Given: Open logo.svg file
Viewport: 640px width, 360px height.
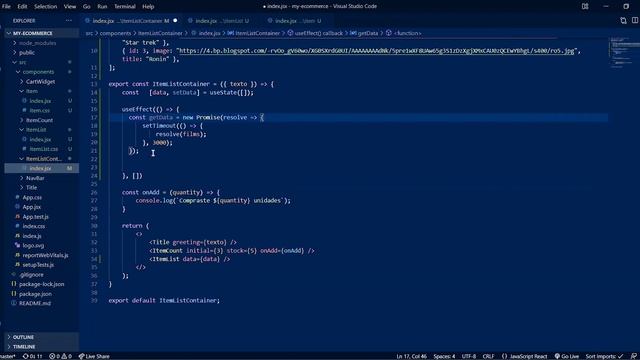Looking at the screenshot, I should tap(33, 245).
